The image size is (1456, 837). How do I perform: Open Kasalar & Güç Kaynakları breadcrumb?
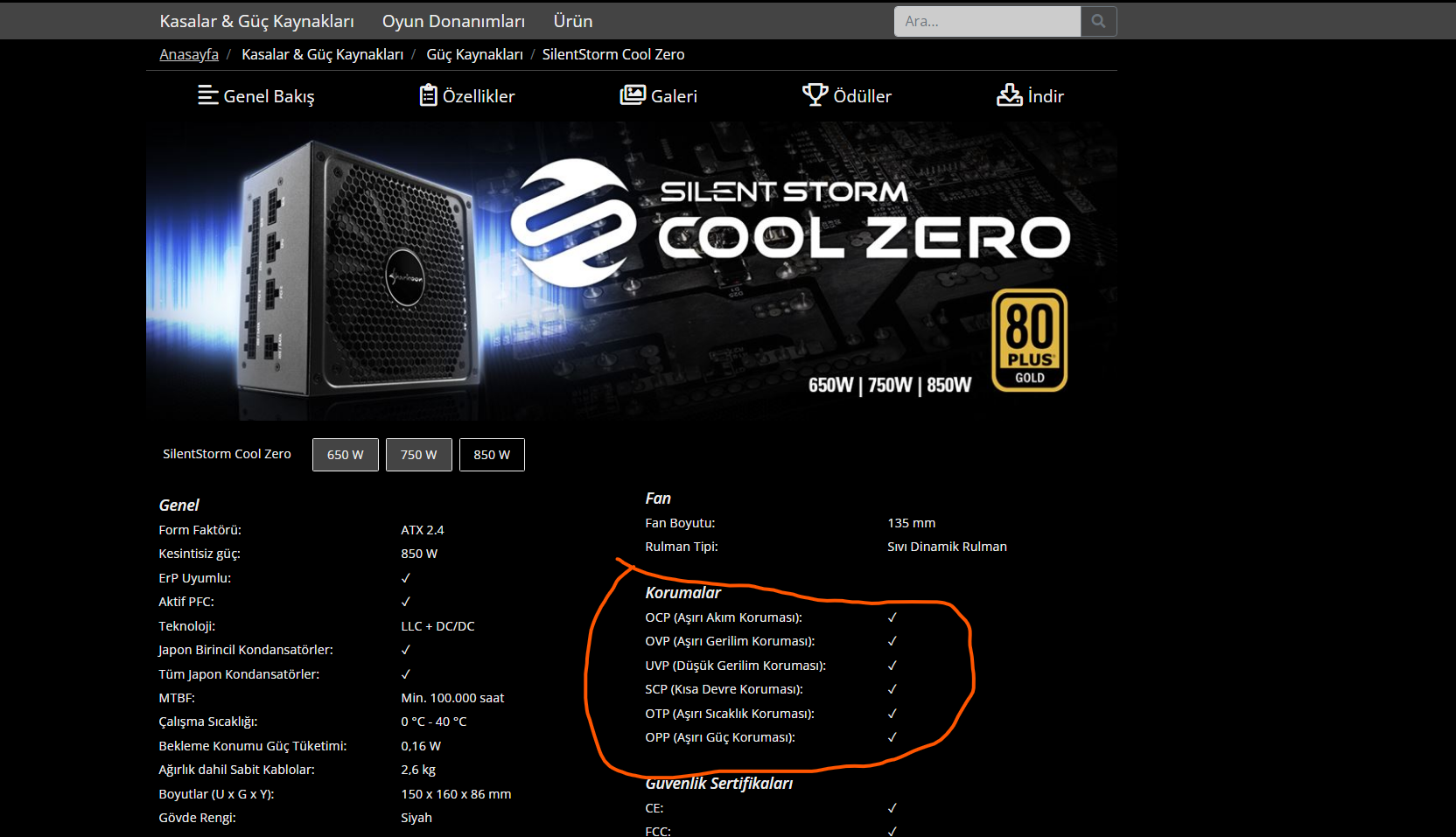coord(322,54)
